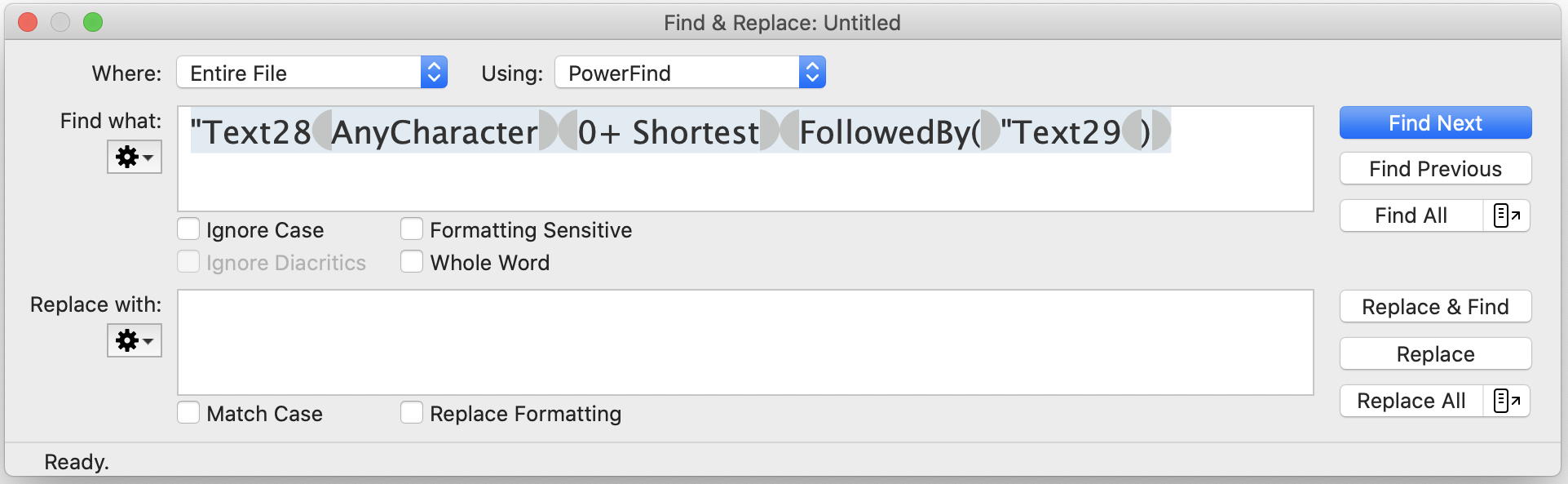
Task: Open the Where dropdown showing Entire File
Action: pyautogui.click(x=311, y=73)
